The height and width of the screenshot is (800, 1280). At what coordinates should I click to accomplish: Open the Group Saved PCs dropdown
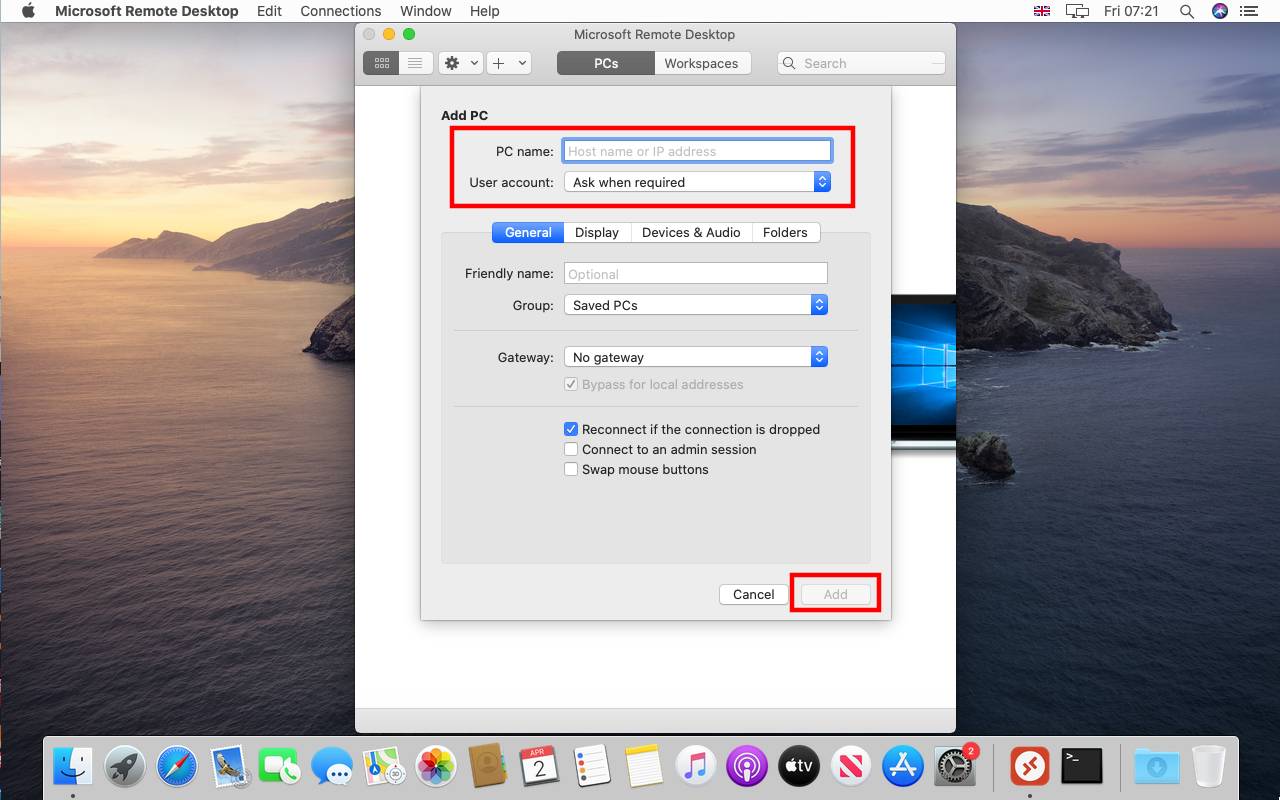696,305
